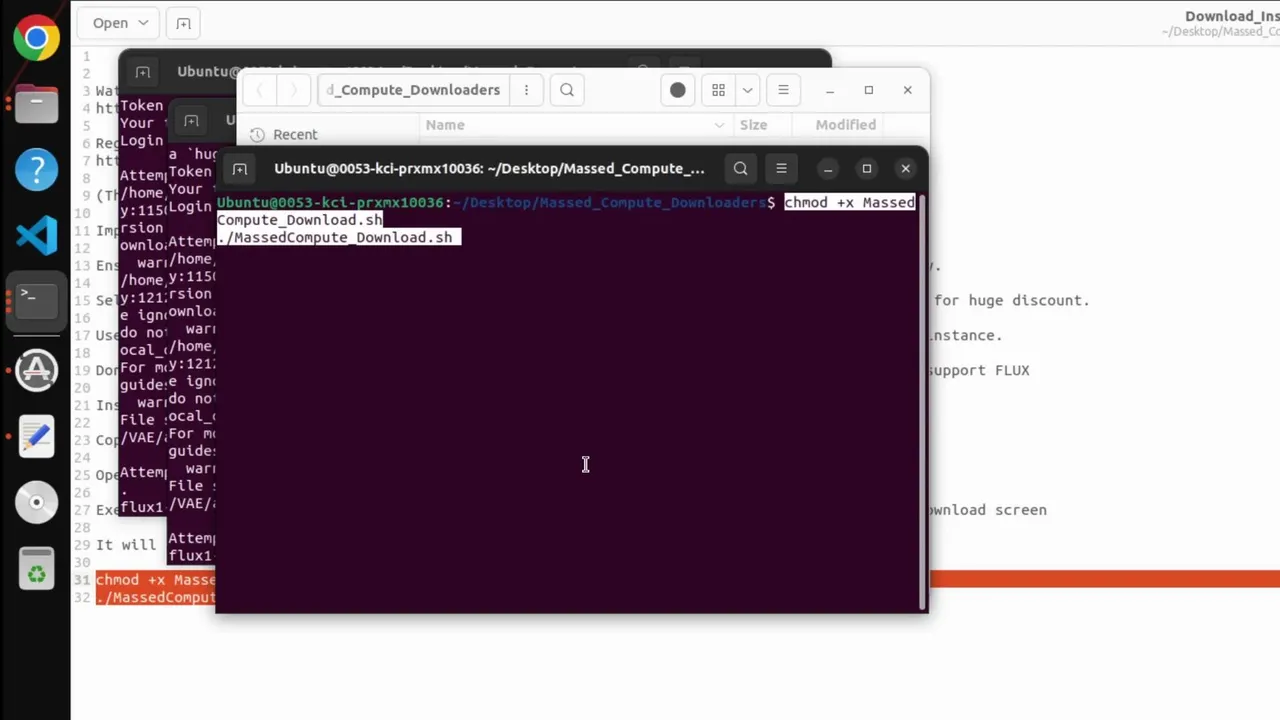Click the Massed_Compute_Downloaders path bar in Files
Viewport: 1280px width, 720px height.
413,90
